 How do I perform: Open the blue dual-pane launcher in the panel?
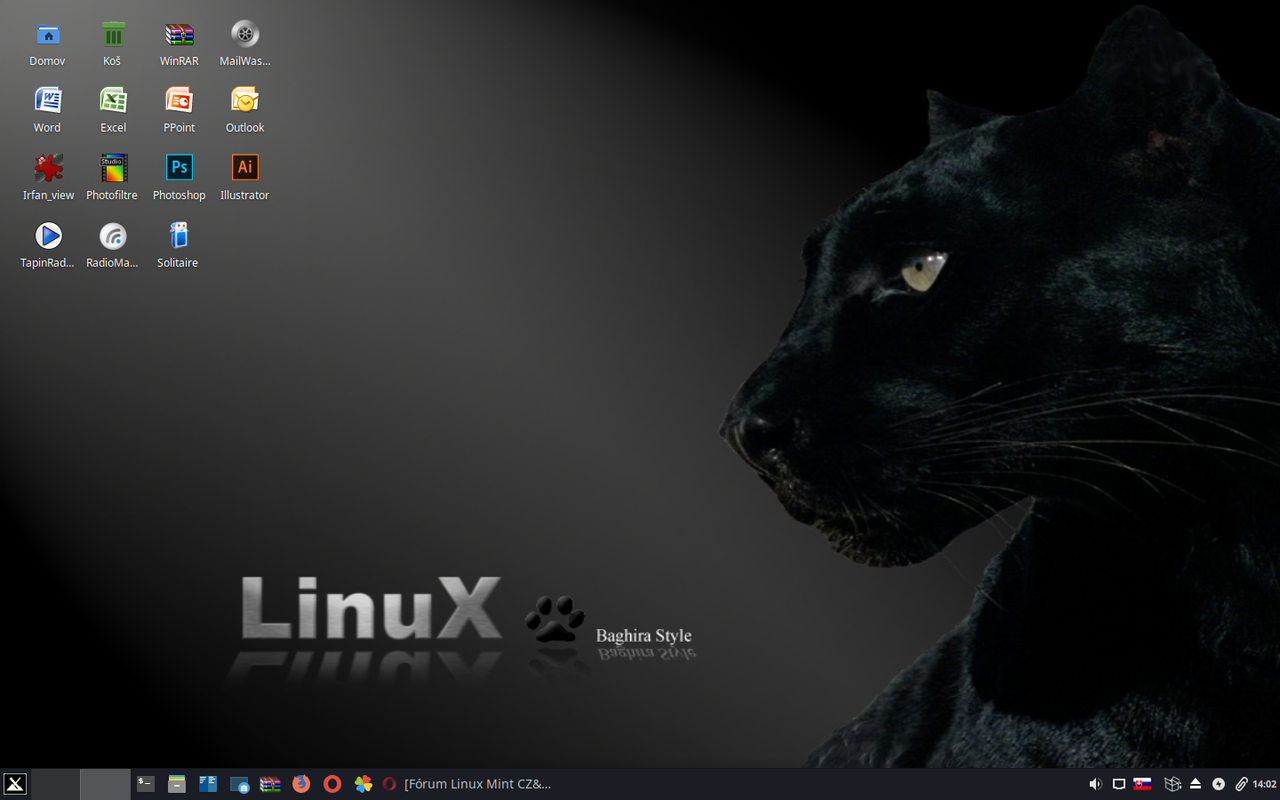click(208, 784)
